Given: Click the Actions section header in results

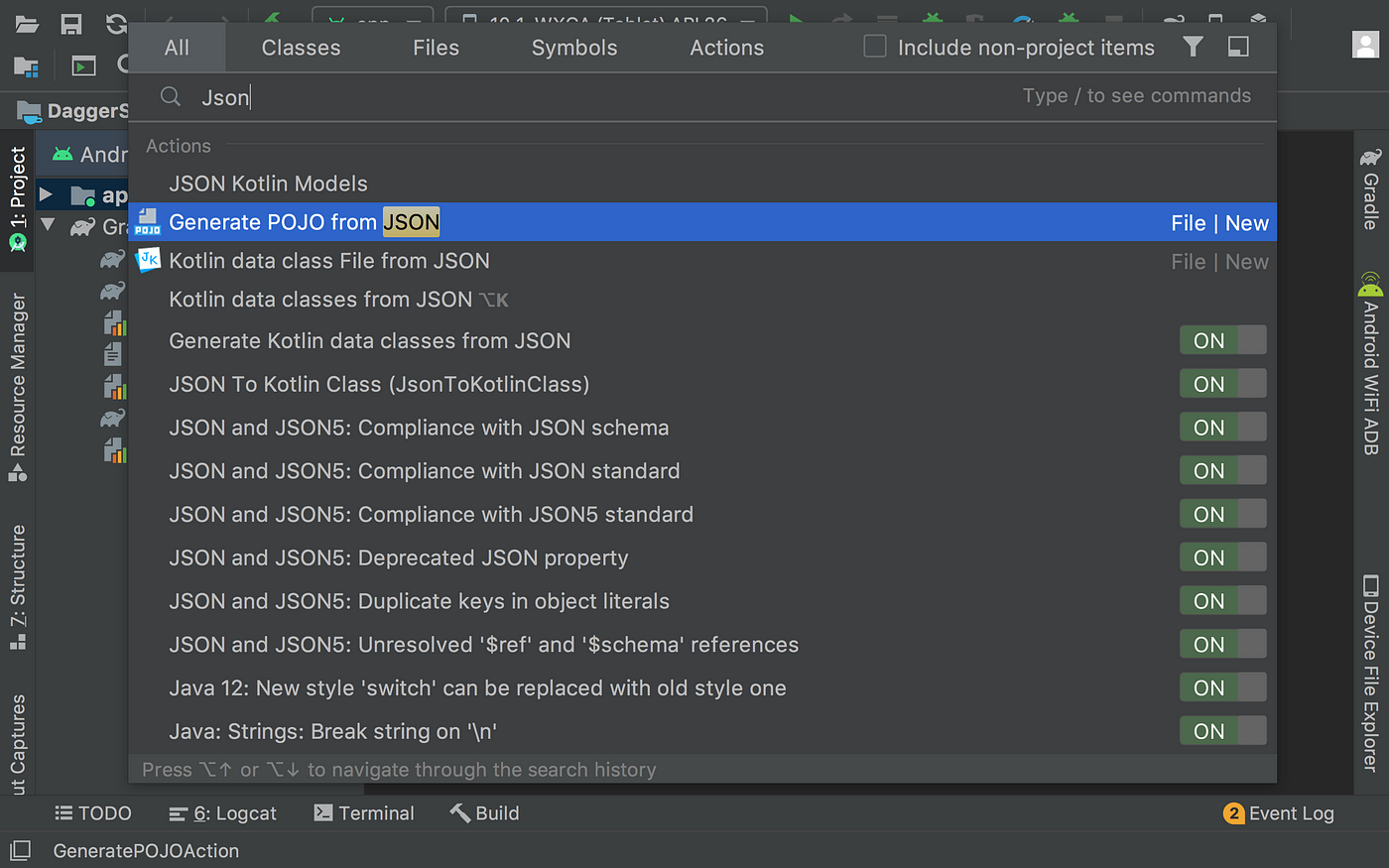Looking at the screenshot, I should pos(179,146).
